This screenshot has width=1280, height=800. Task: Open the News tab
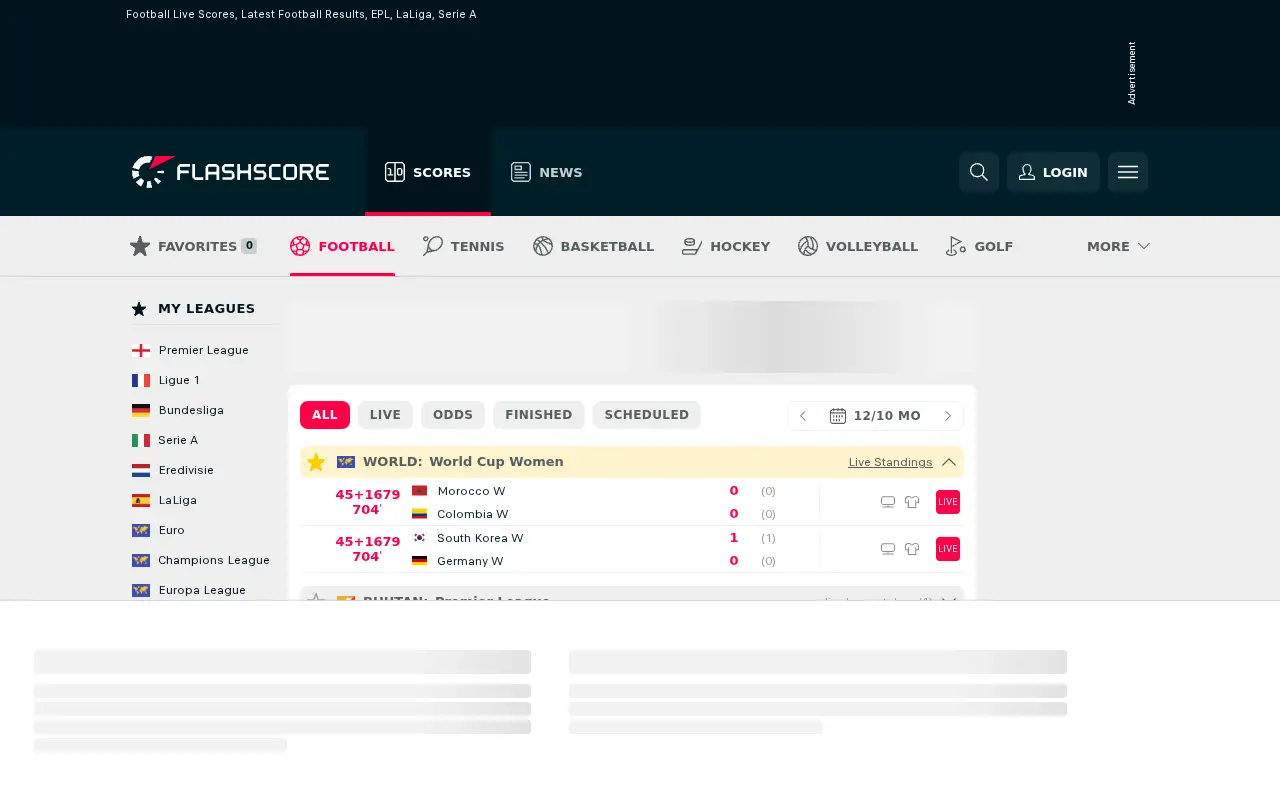[x=546, y=172]
